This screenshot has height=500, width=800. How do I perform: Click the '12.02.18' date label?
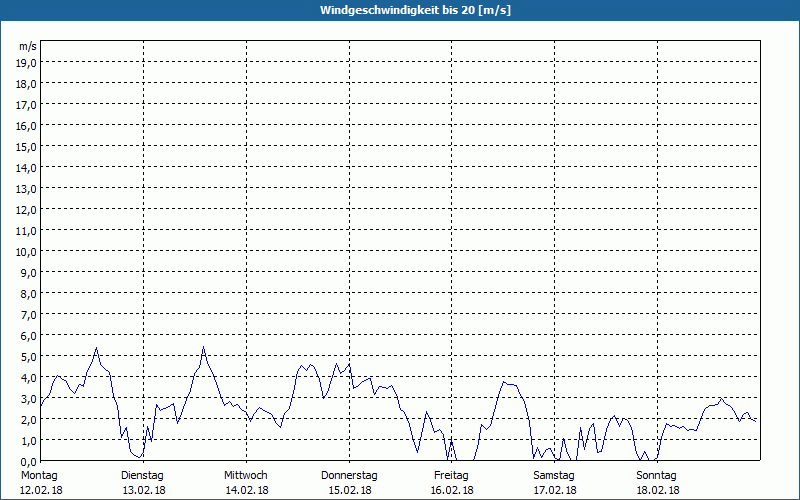[x=41, y=490]
